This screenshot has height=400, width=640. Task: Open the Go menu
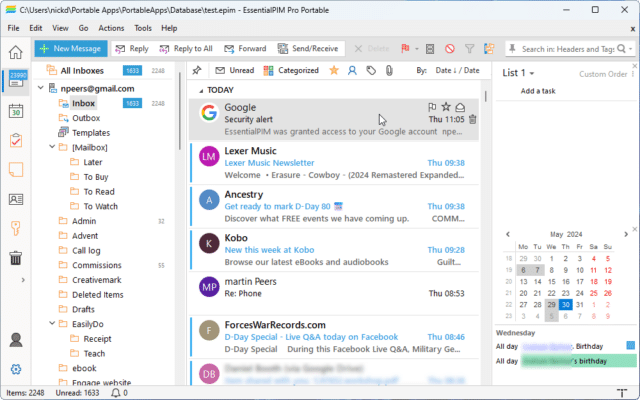(83, 28)
